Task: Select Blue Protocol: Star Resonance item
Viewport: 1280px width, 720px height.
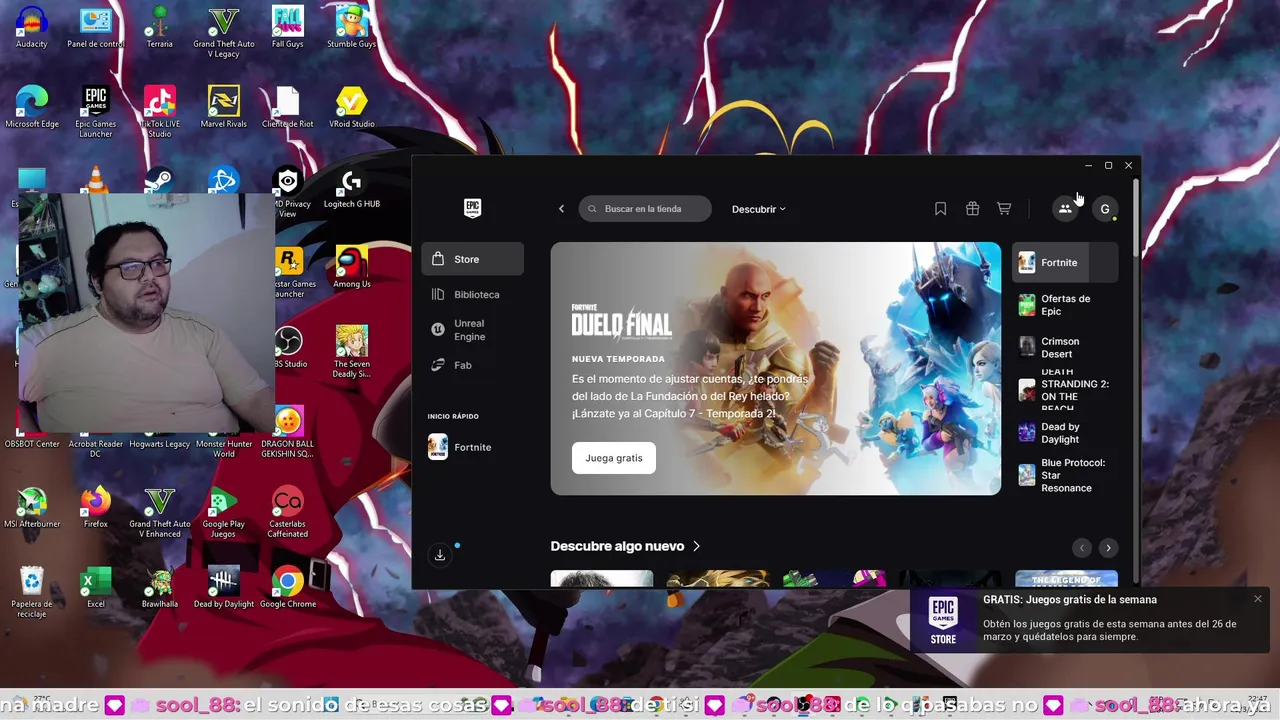Action: [x=1066, y=475]
